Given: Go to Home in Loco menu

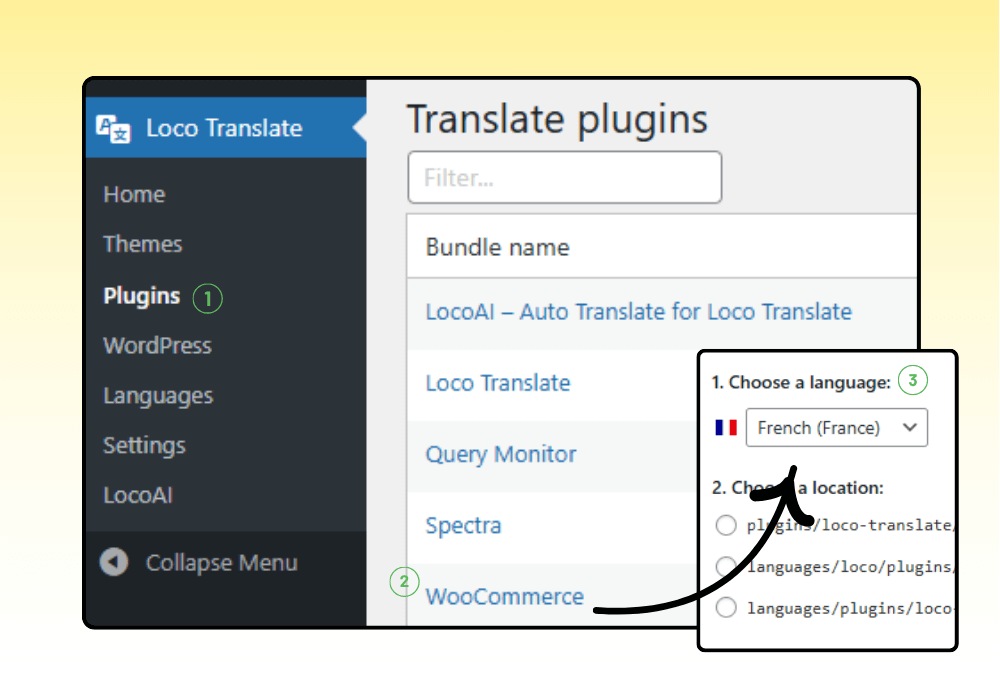Looking at the screenshot, I should click(134, 194).
